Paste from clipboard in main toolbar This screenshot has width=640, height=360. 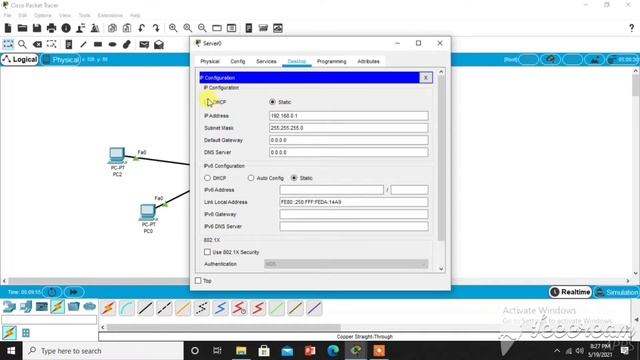tap(127, 28)
